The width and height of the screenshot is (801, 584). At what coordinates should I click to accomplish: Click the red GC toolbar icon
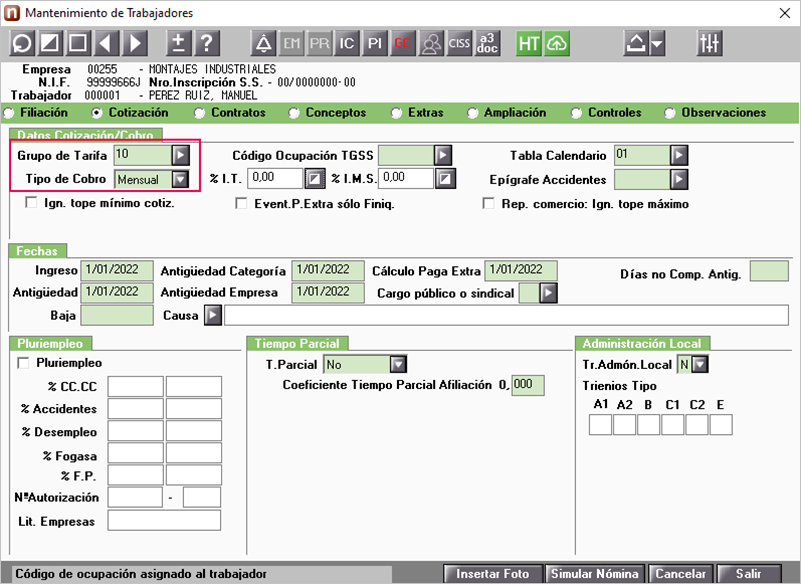(x=403, y=43)
